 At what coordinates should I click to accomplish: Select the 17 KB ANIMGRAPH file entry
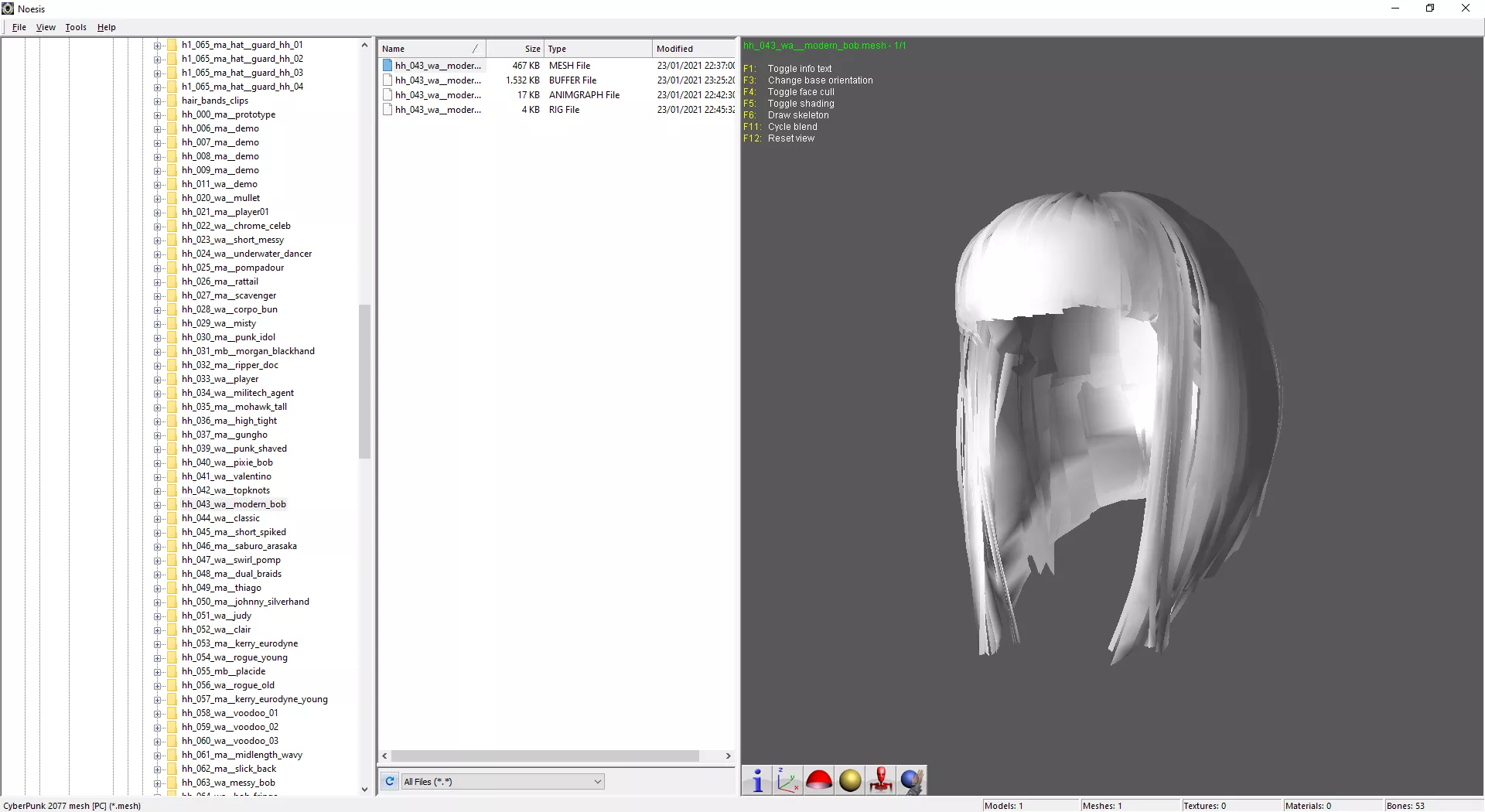557,95
